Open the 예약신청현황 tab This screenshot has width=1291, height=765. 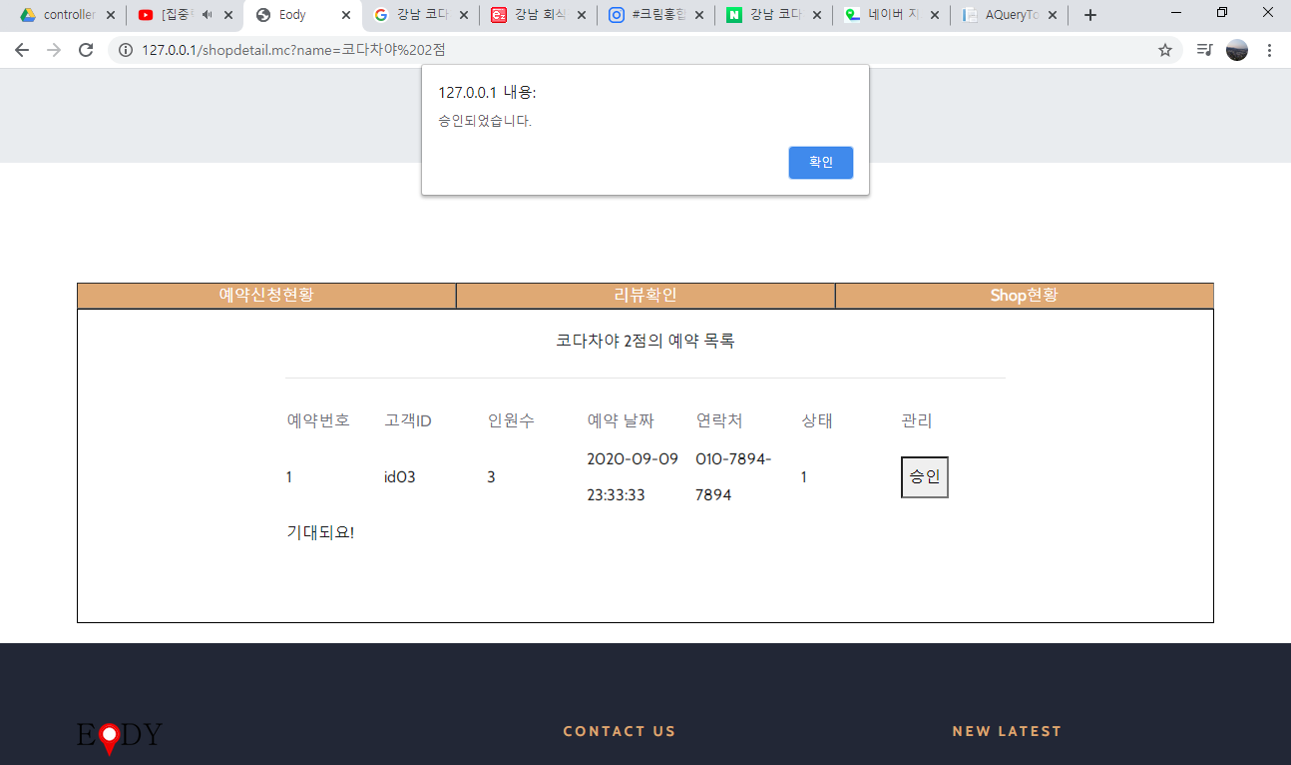click(x=266, y=295)
